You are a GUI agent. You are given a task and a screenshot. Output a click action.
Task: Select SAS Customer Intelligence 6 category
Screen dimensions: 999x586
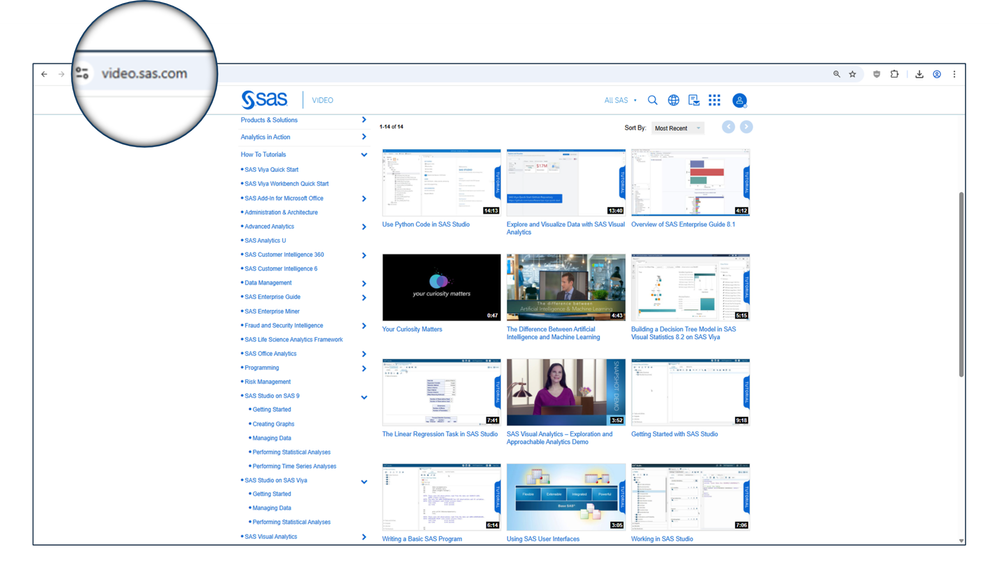[281, 268]
